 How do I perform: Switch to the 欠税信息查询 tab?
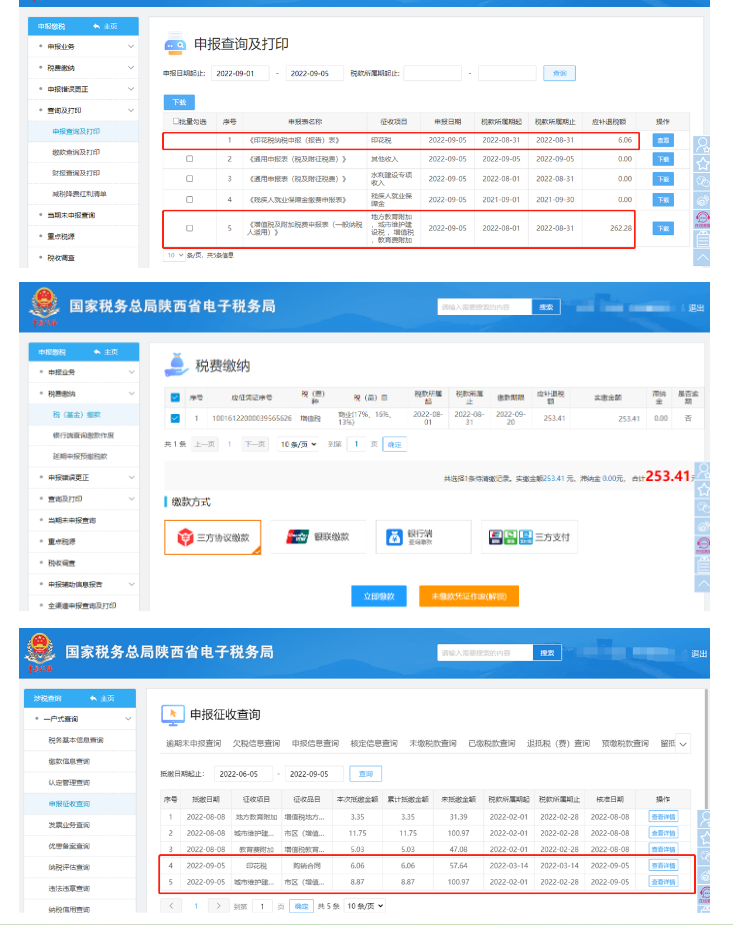(x=255, y=744)
